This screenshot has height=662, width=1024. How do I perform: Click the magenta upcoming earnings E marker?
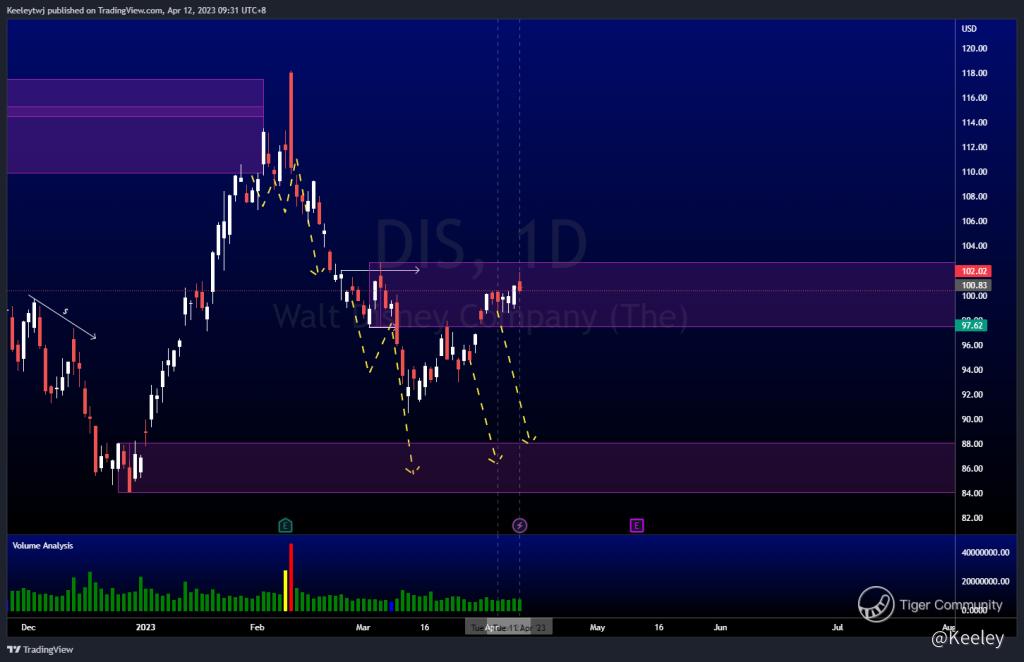(x=637, y=525)
